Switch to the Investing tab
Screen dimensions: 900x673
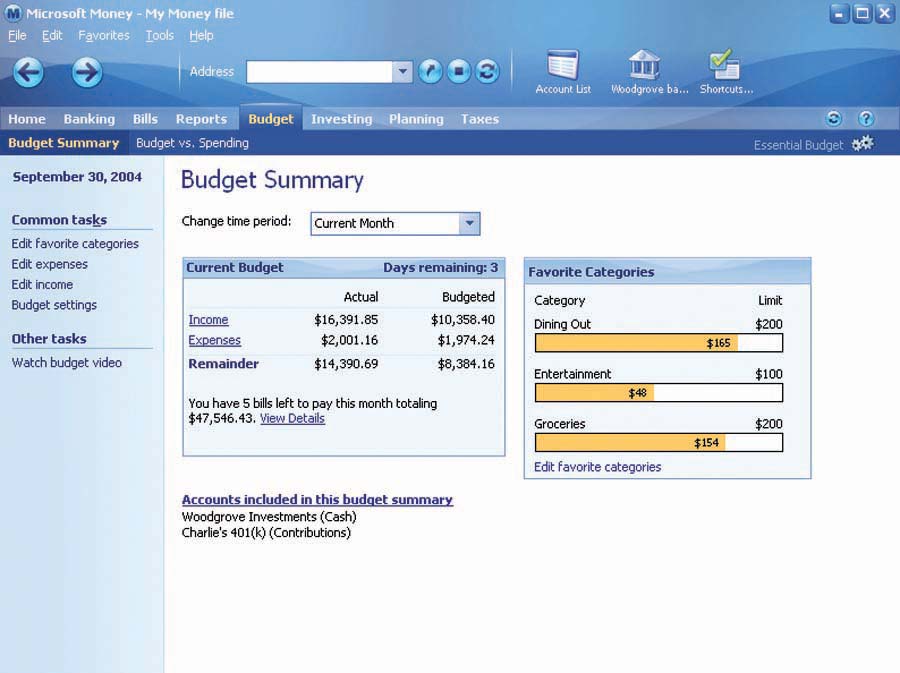coord(342,119)
